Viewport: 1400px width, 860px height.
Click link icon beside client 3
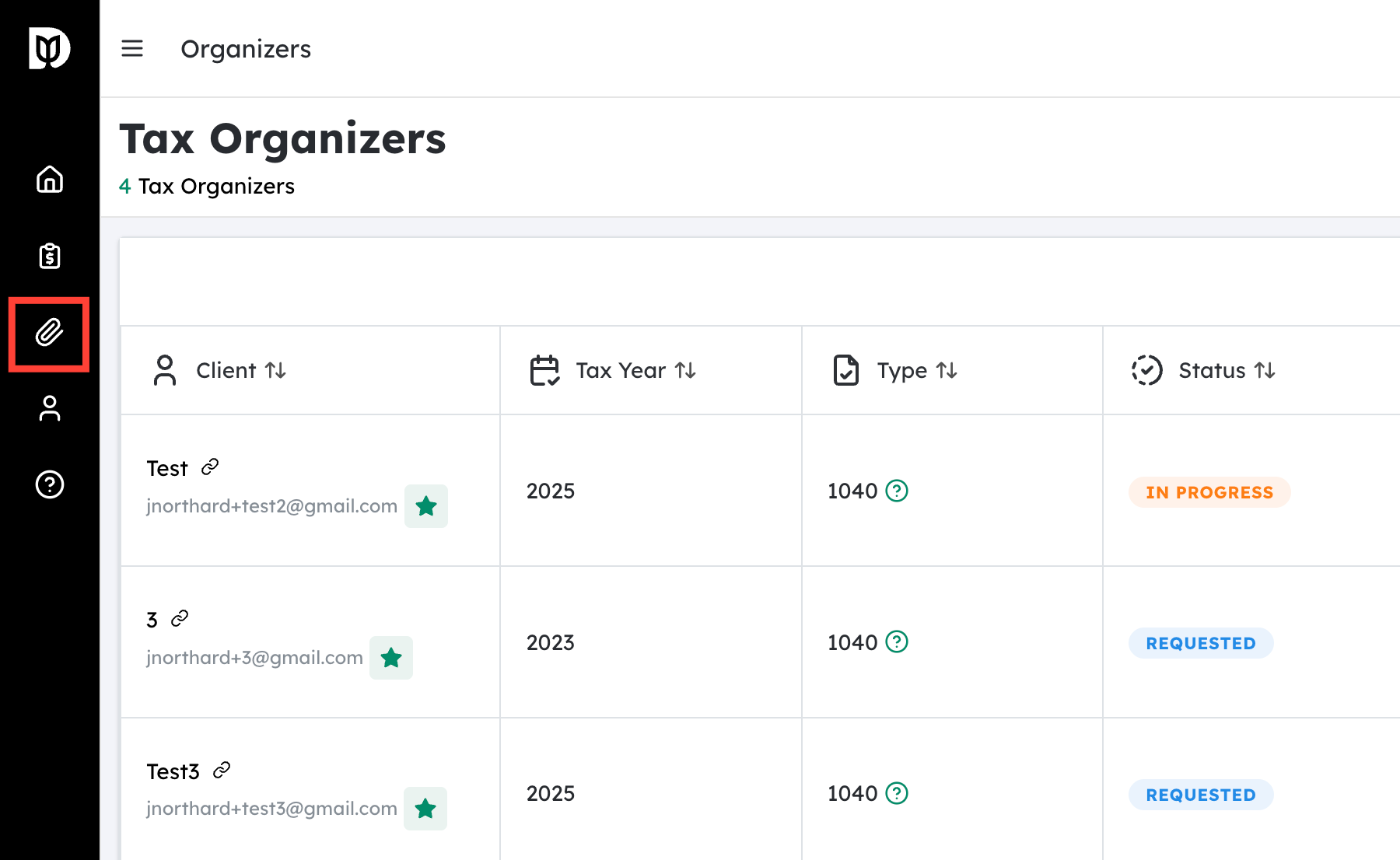pos(180,618)
